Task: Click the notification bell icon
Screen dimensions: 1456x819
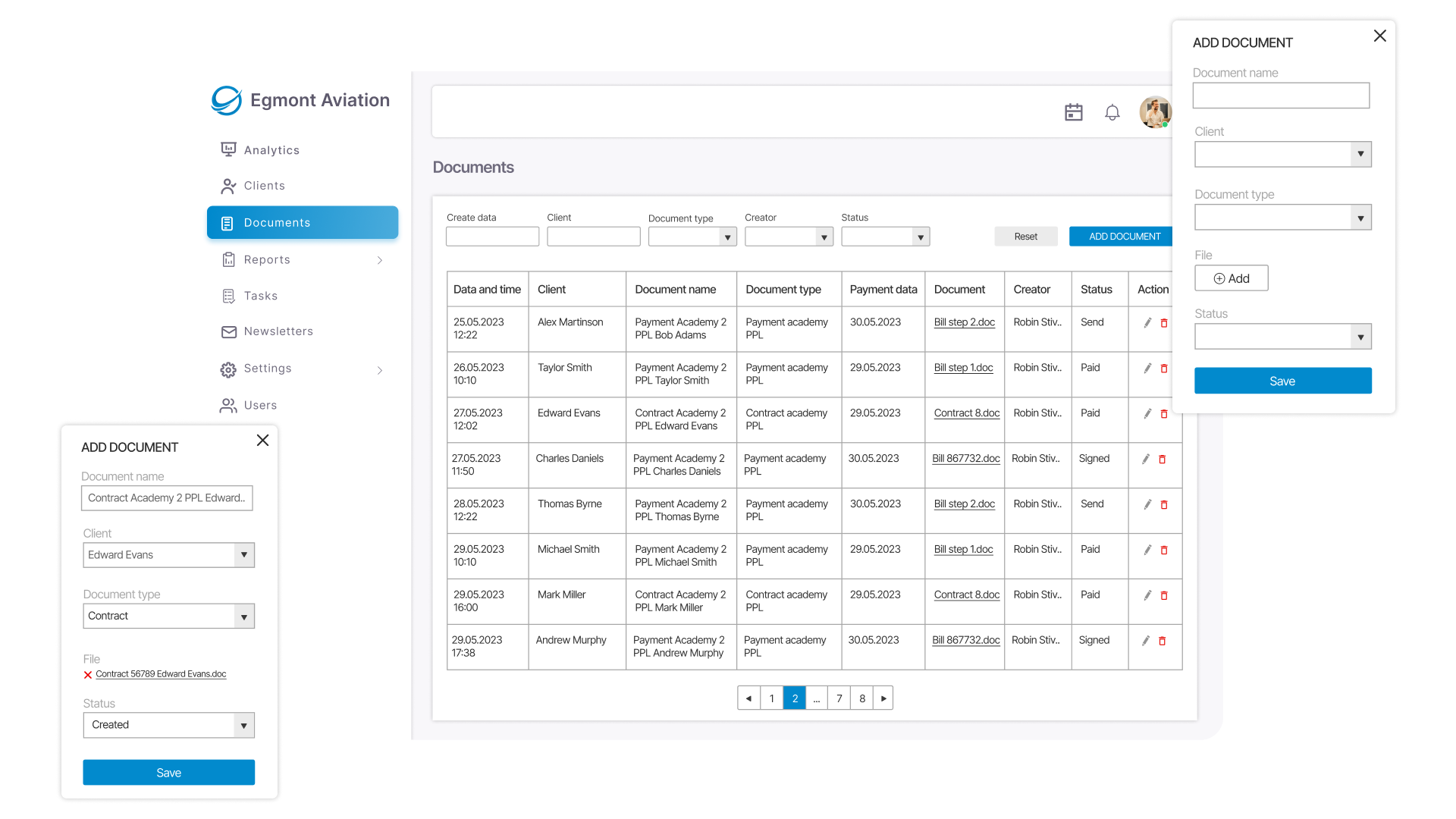Action: (x=1112, y=112)
